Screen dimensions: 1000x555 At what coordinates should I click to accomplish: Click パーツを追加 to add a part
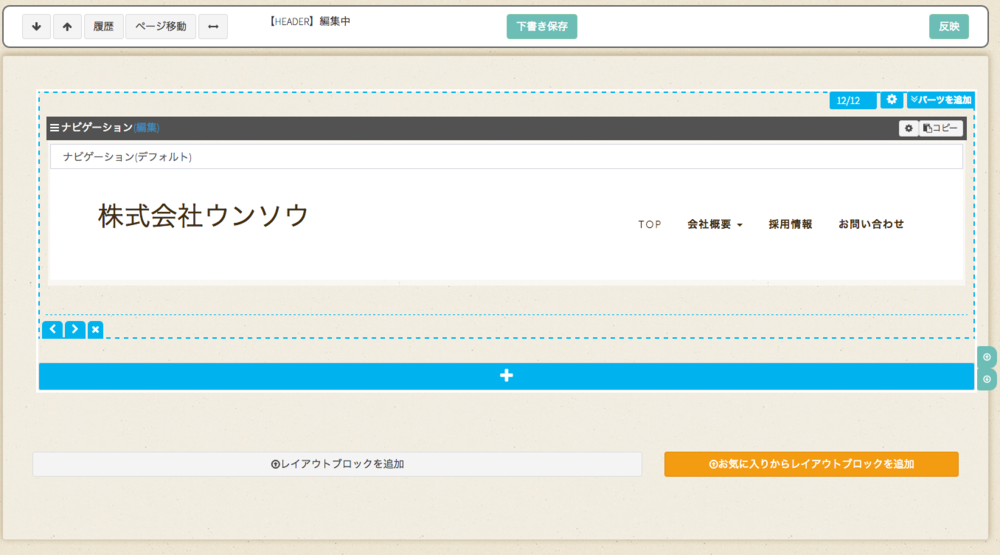pyautogui.click(x=941, y=100)
